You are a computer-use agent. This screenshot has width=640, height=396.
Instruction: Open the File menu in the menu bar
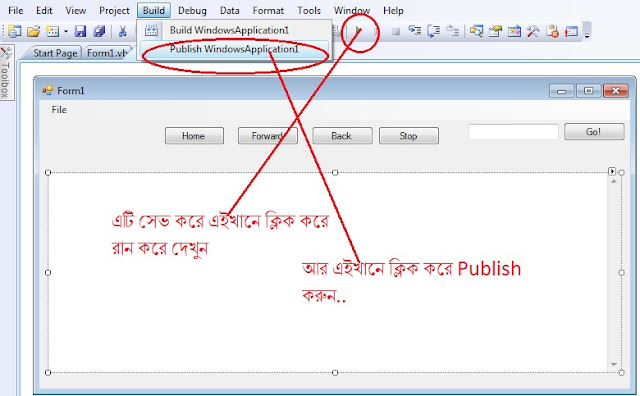tap(16, 11)
